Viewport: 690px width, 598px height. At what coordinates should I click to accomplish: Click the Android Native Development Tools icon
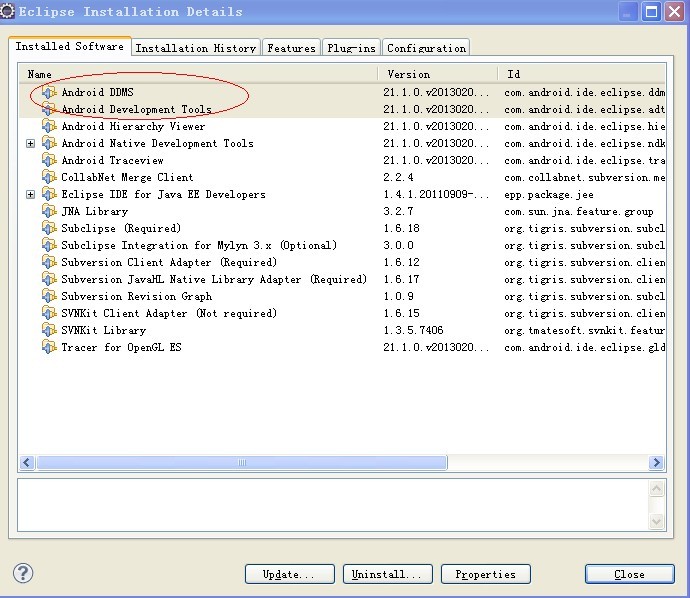(49, 143)
